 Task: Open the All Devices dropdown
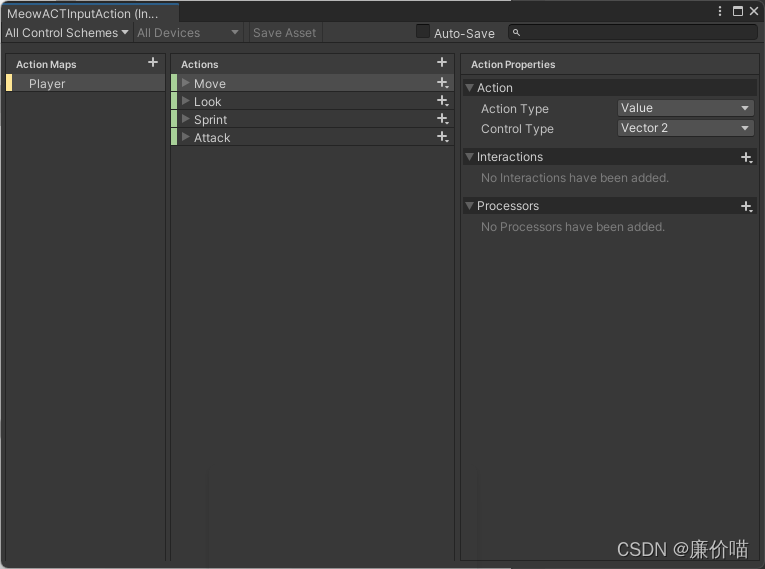pyautogui.click(x=188, y=33)
